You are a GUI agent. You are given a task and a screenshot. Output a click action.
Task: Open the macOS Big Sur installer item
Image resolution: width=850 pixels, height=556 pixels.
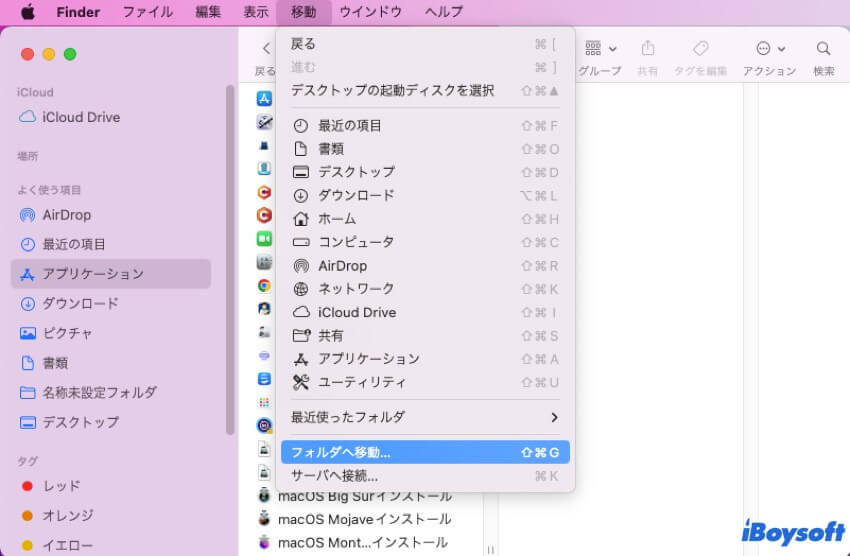pyautogui.click(x=364, y=496)
